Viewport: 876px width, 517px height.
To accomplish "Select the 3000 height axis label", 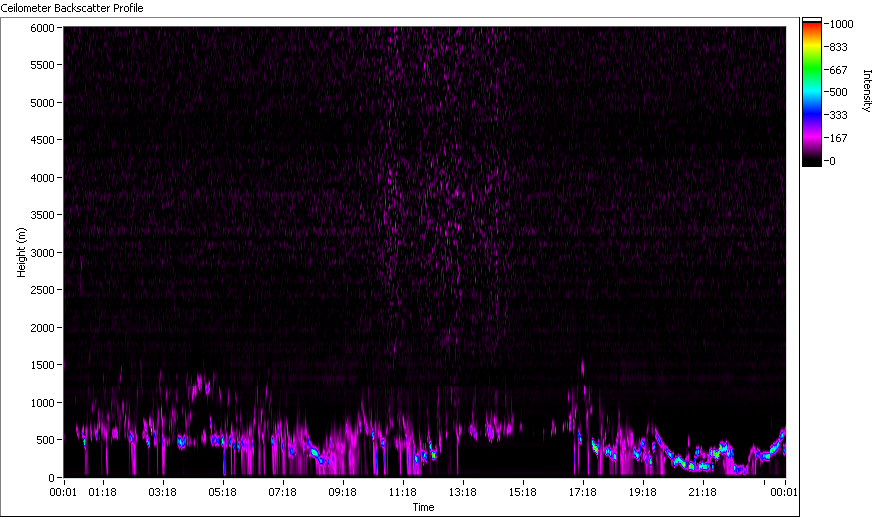I will (x=42, y=253).
